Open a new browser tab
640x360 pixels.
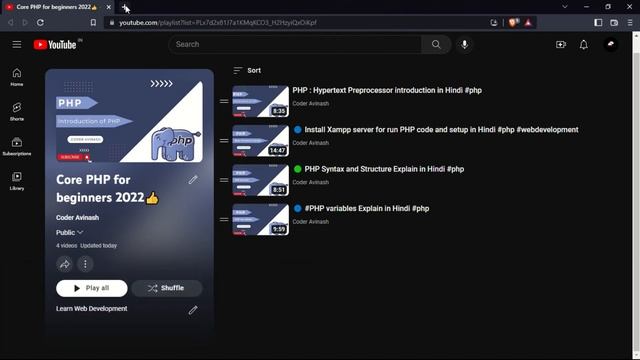tap(124, 7)
